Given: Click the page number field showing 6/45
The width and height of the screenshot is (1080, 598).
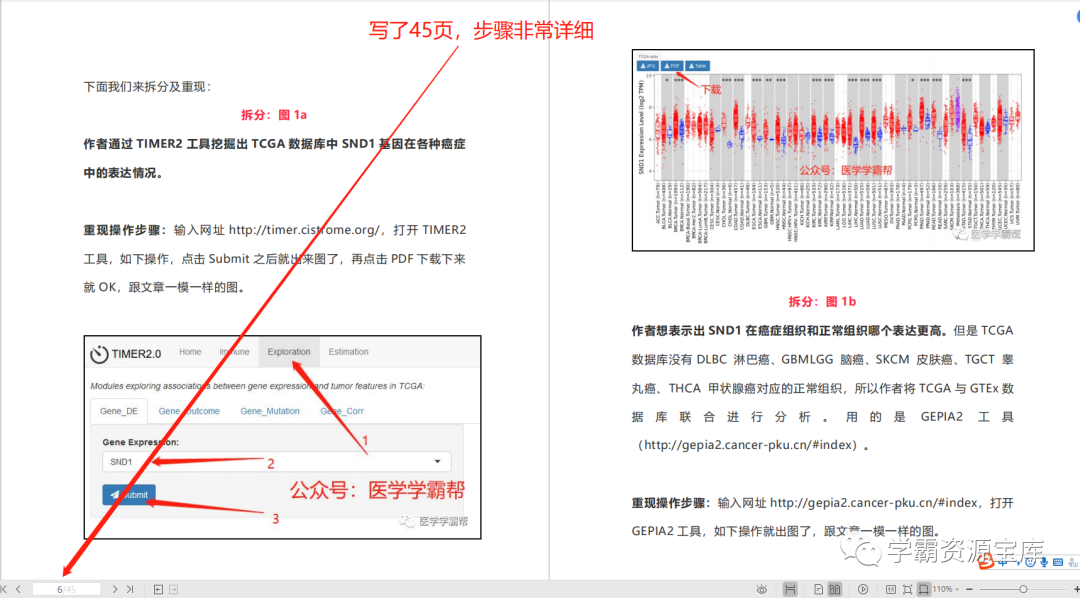Looking at the screenshot, I should pyautogui.click(x=67, y=589).
